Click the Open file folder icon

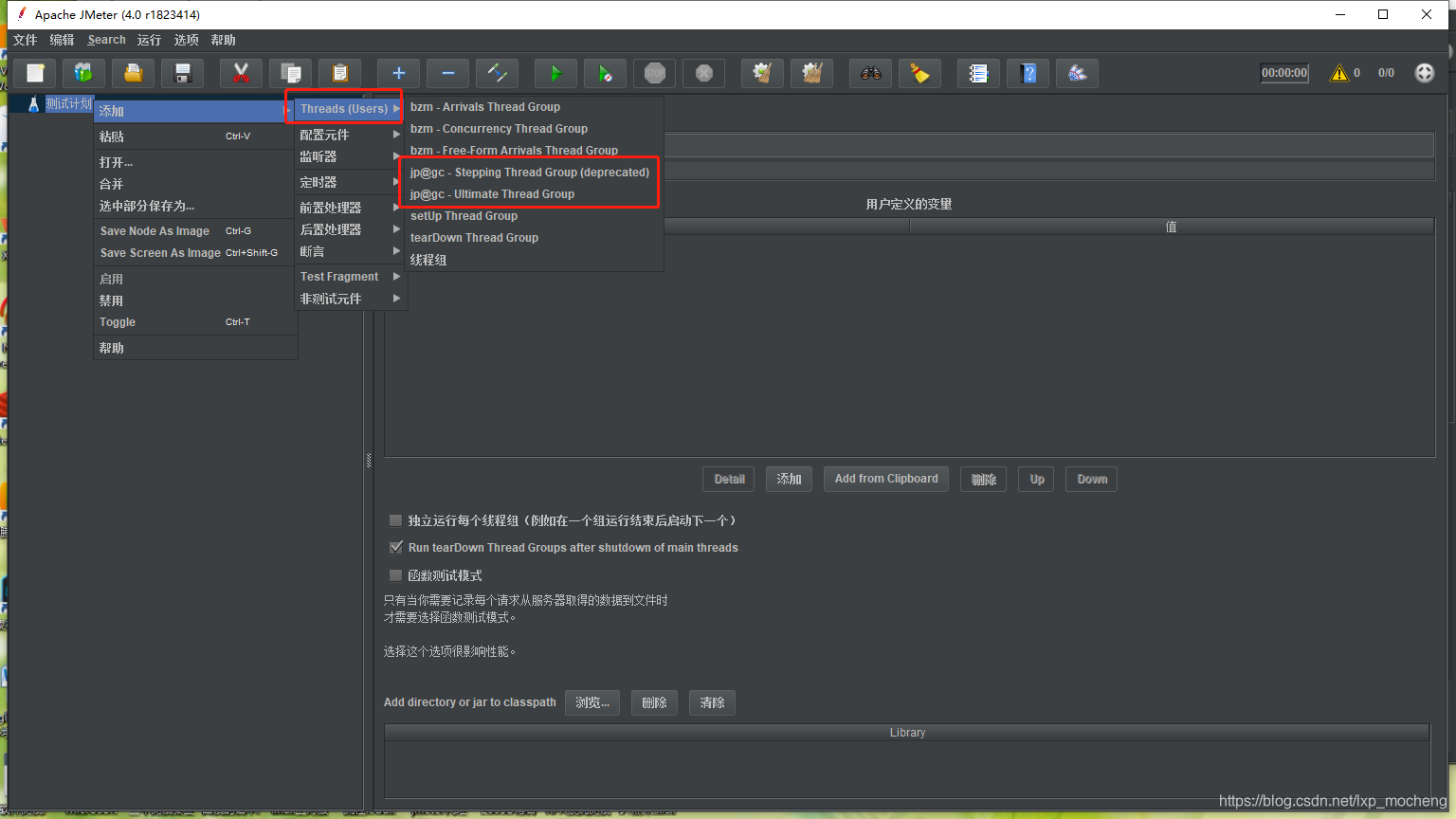pos(133,73)
